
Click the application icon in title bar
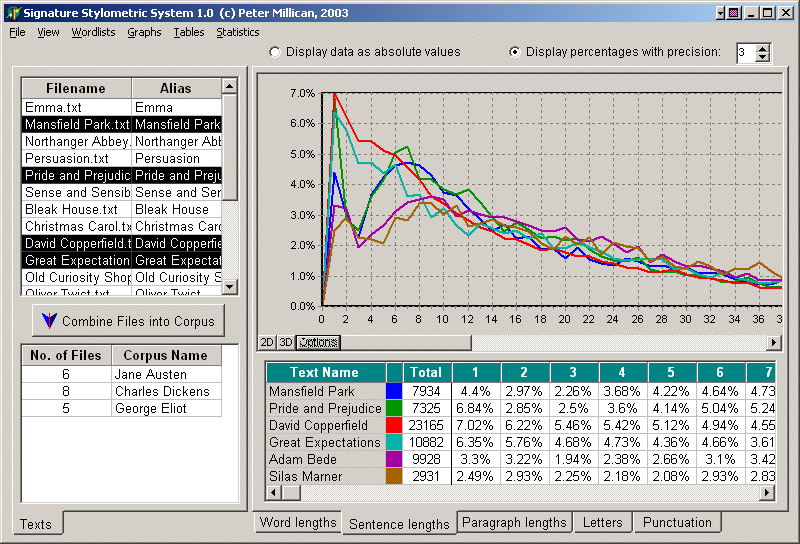tap(13, 13)
